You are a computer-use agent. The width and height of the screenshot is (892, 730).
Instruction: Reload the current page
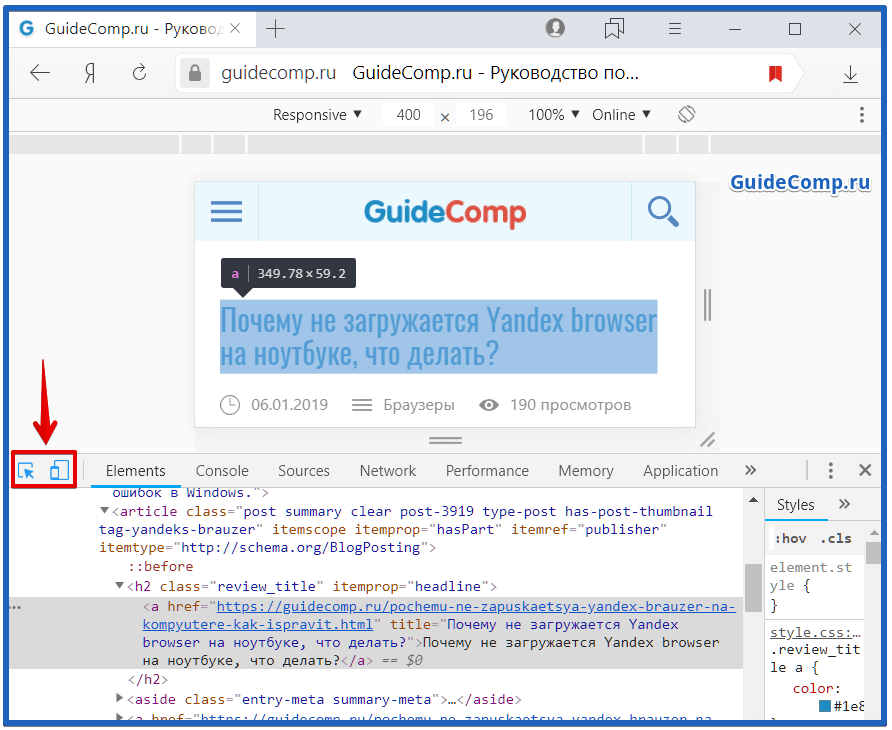click(139, 73)
